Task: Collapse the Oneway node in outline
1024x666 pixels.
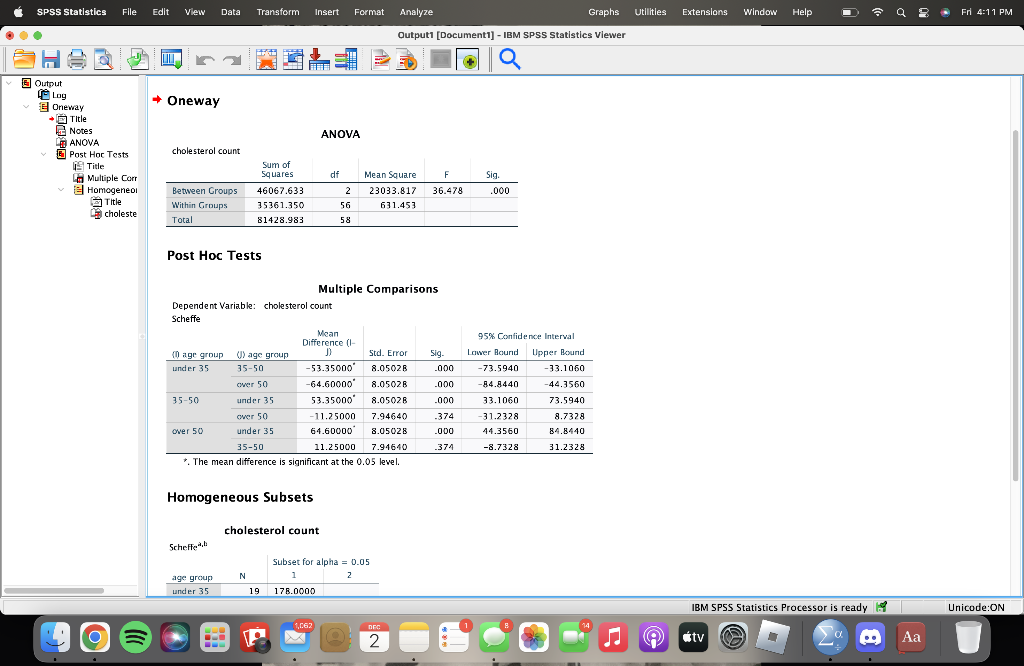Action: pos(26,106)
